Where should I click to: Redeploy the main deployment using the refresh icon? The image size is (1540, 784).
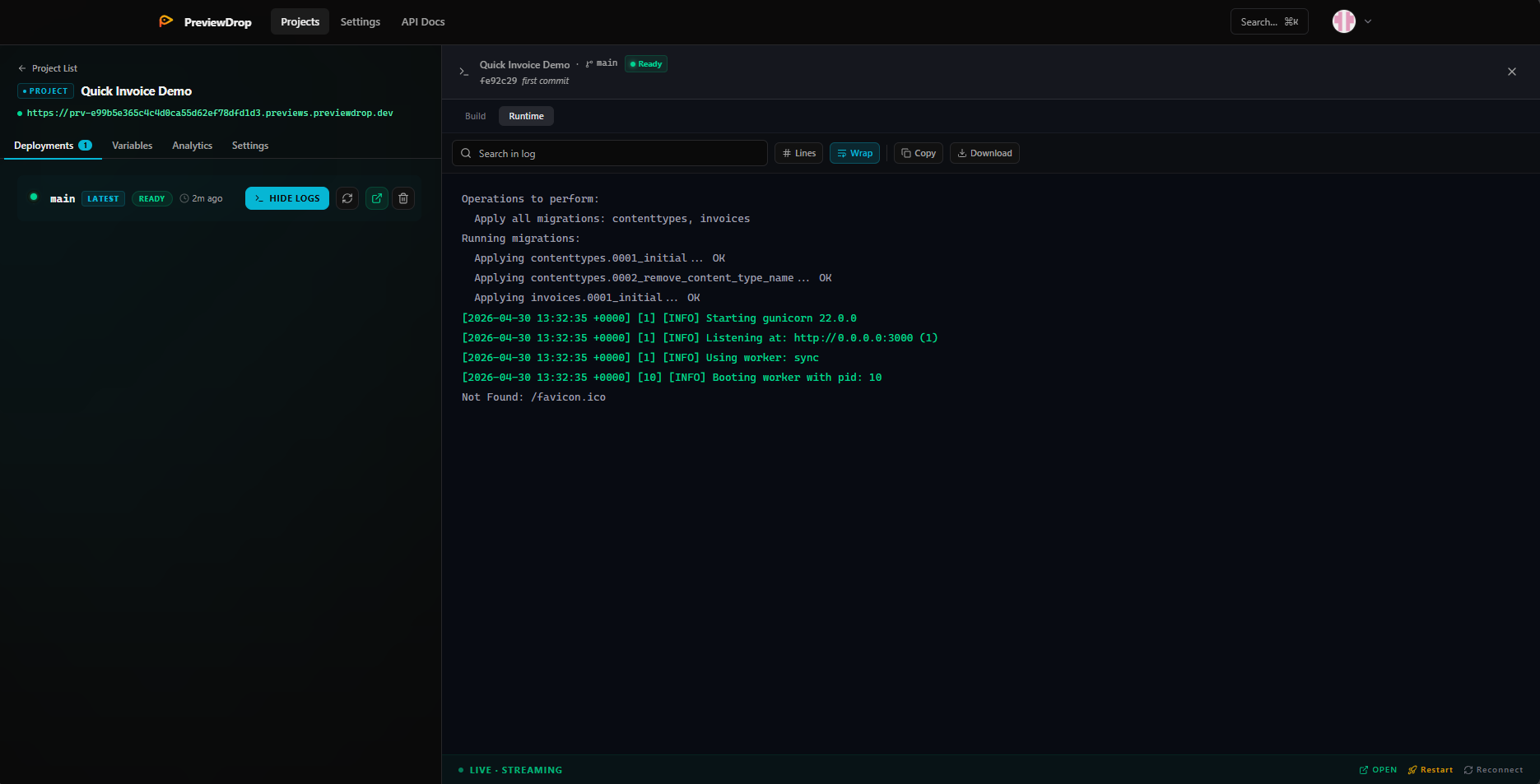coord(347,198)
